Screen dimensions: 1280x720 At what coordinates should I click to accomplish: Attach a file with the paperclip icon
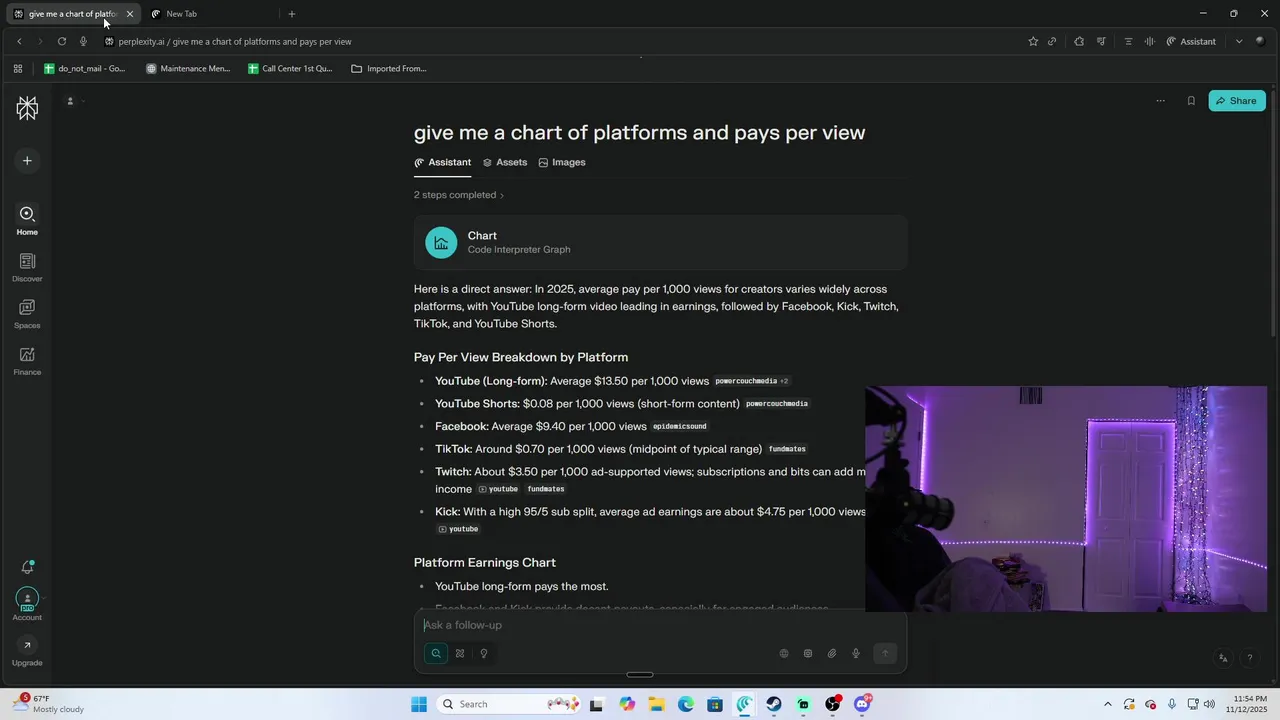832,653
